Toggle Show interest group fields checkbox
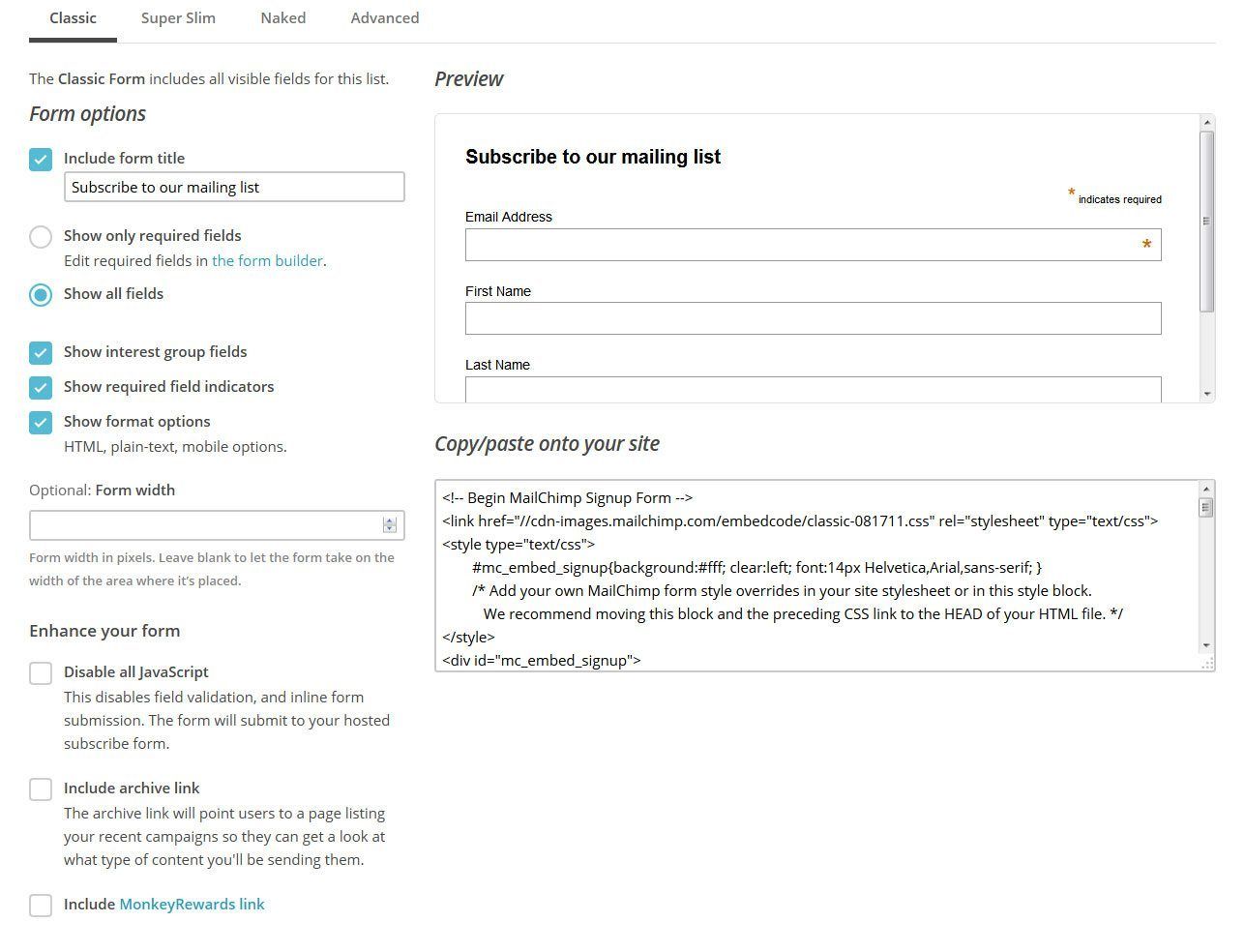 click(x=41, y=352)
